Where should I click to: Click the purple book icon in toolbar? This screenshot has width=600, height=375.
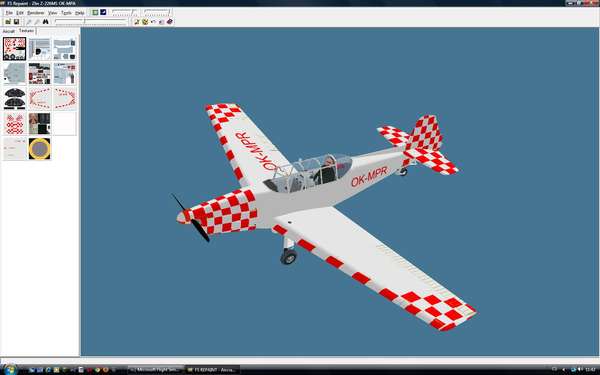point(170,22)
